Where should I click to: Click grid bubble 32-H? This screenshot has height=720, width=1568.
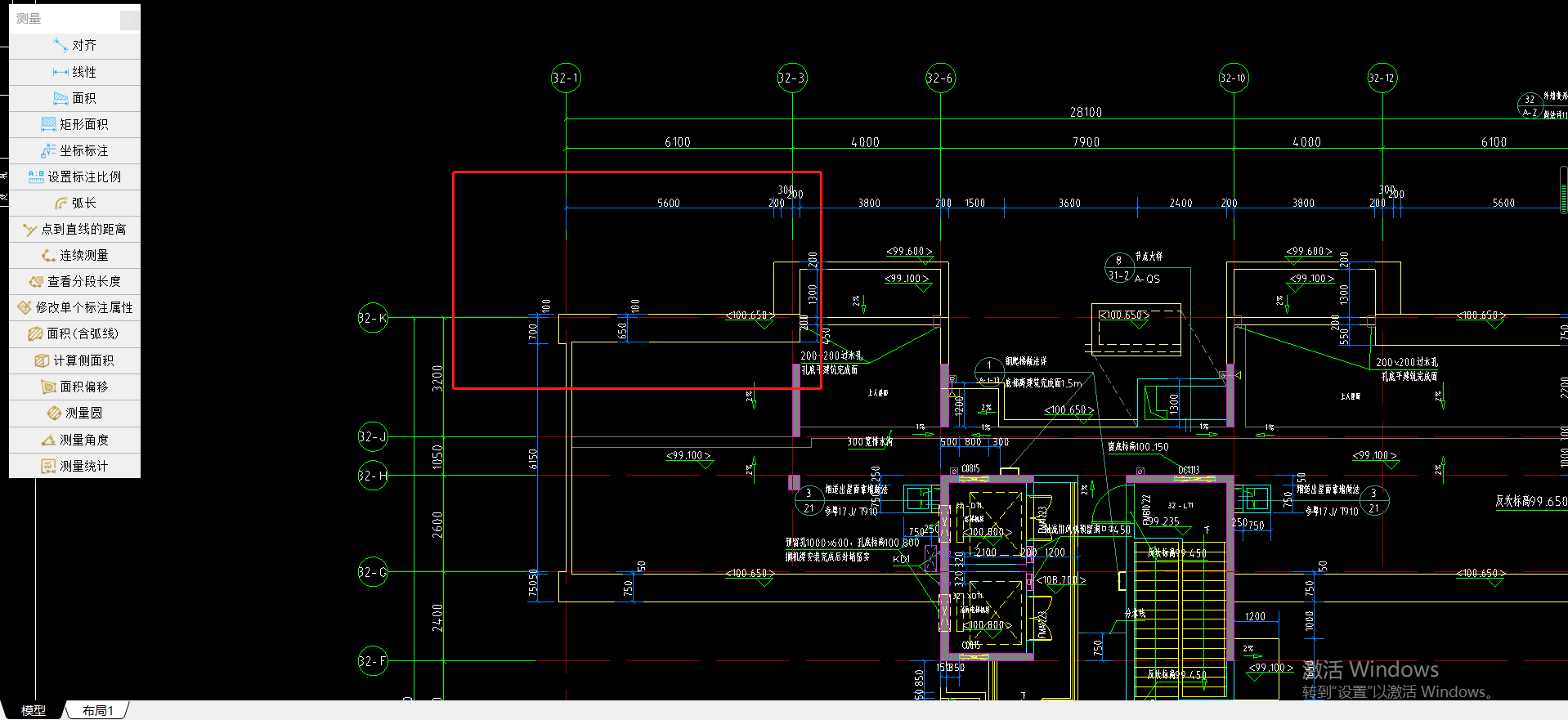coord(373,475)
